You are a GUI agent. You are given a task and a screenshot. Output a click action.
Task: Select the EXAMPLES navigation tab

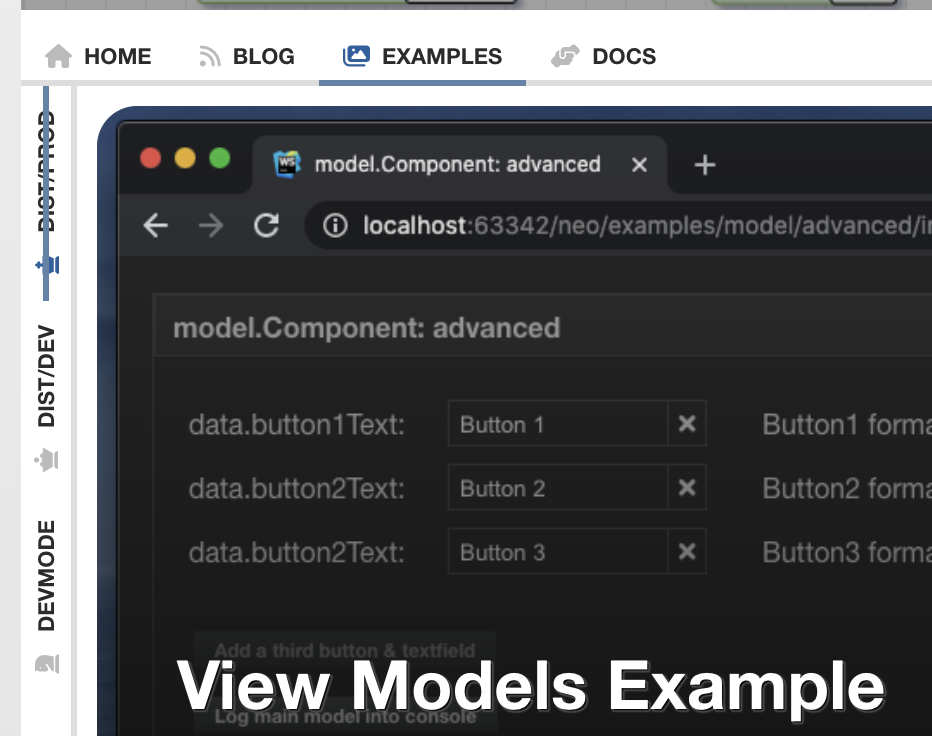422,56
